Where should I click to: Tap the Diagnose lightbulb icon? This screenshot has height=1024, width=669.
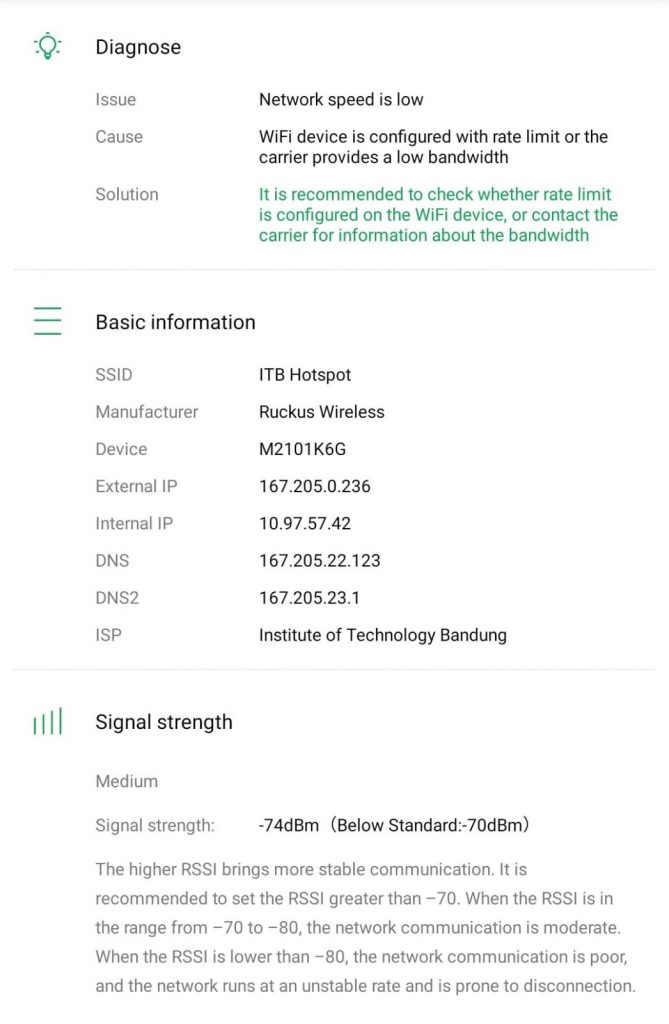pos(47,46)
